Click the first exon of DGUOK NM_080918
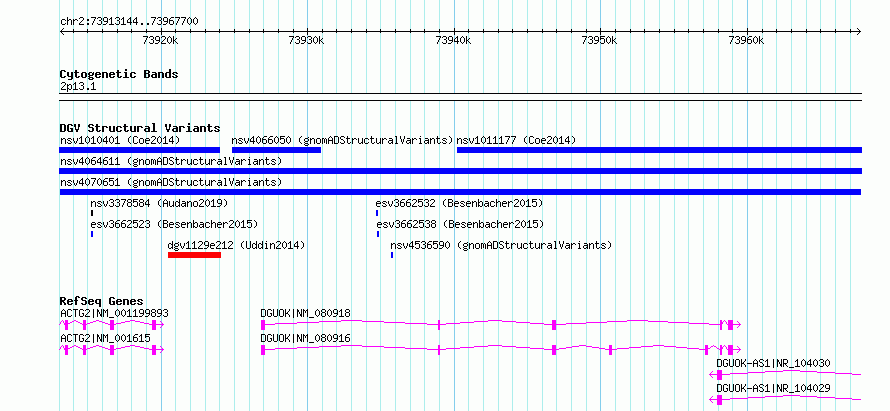890x411 pixels. pyautogui.click(x=263, y=325)
